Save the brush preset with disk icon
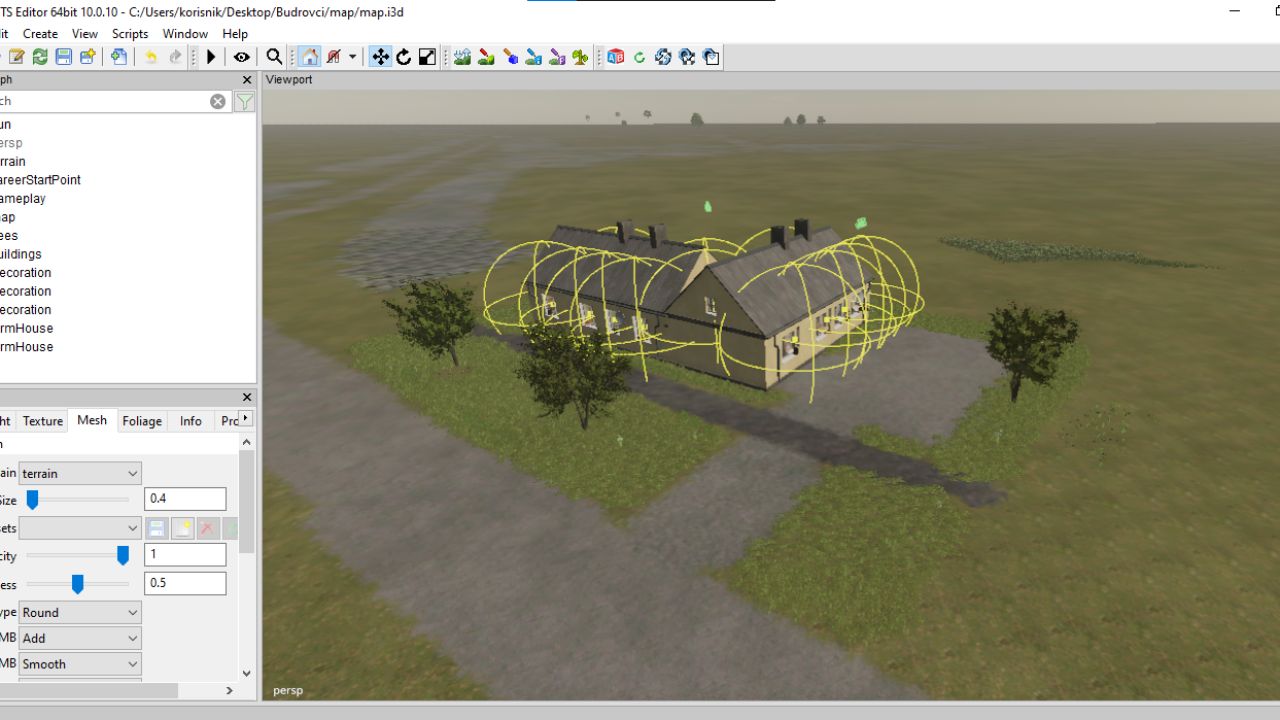Screen dimensions: 1280x720 [157, 528]
